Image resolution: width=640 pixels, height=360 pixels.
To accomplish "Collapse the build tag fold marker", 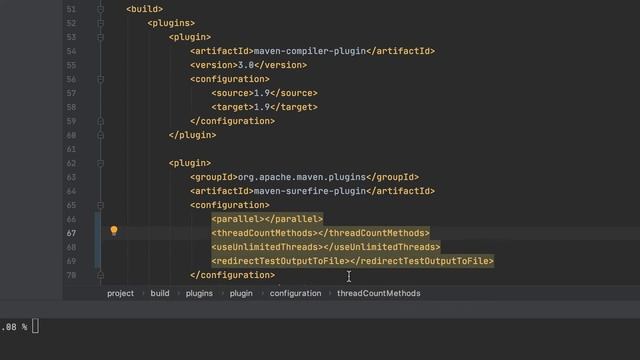I will pos(100,9).
